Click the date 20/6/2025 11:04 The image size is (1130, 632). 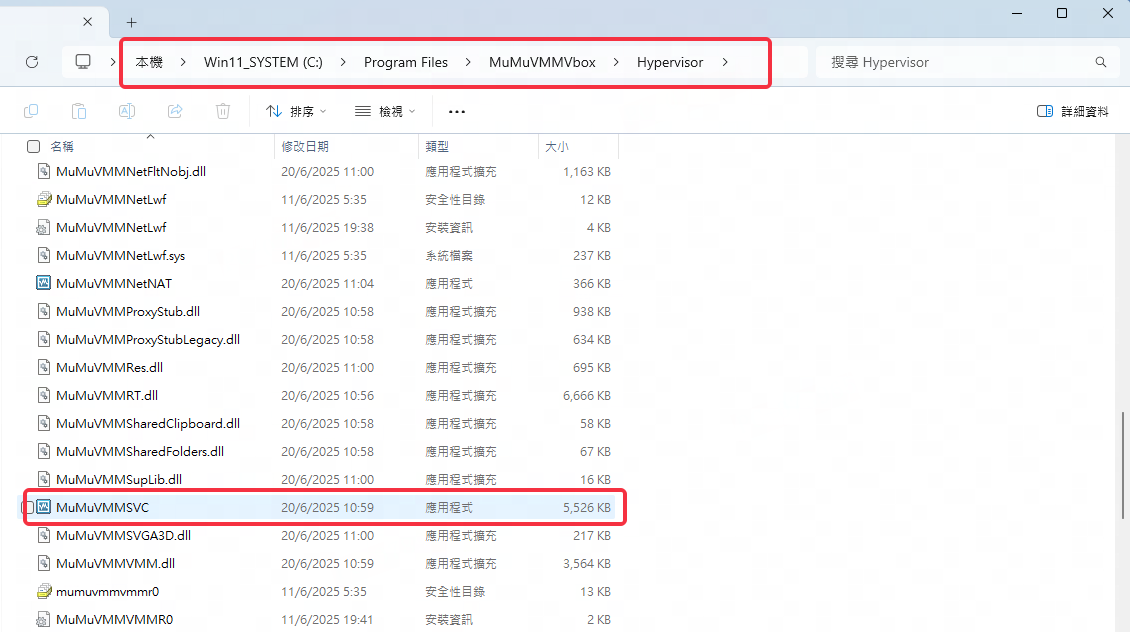pos(327,283)
